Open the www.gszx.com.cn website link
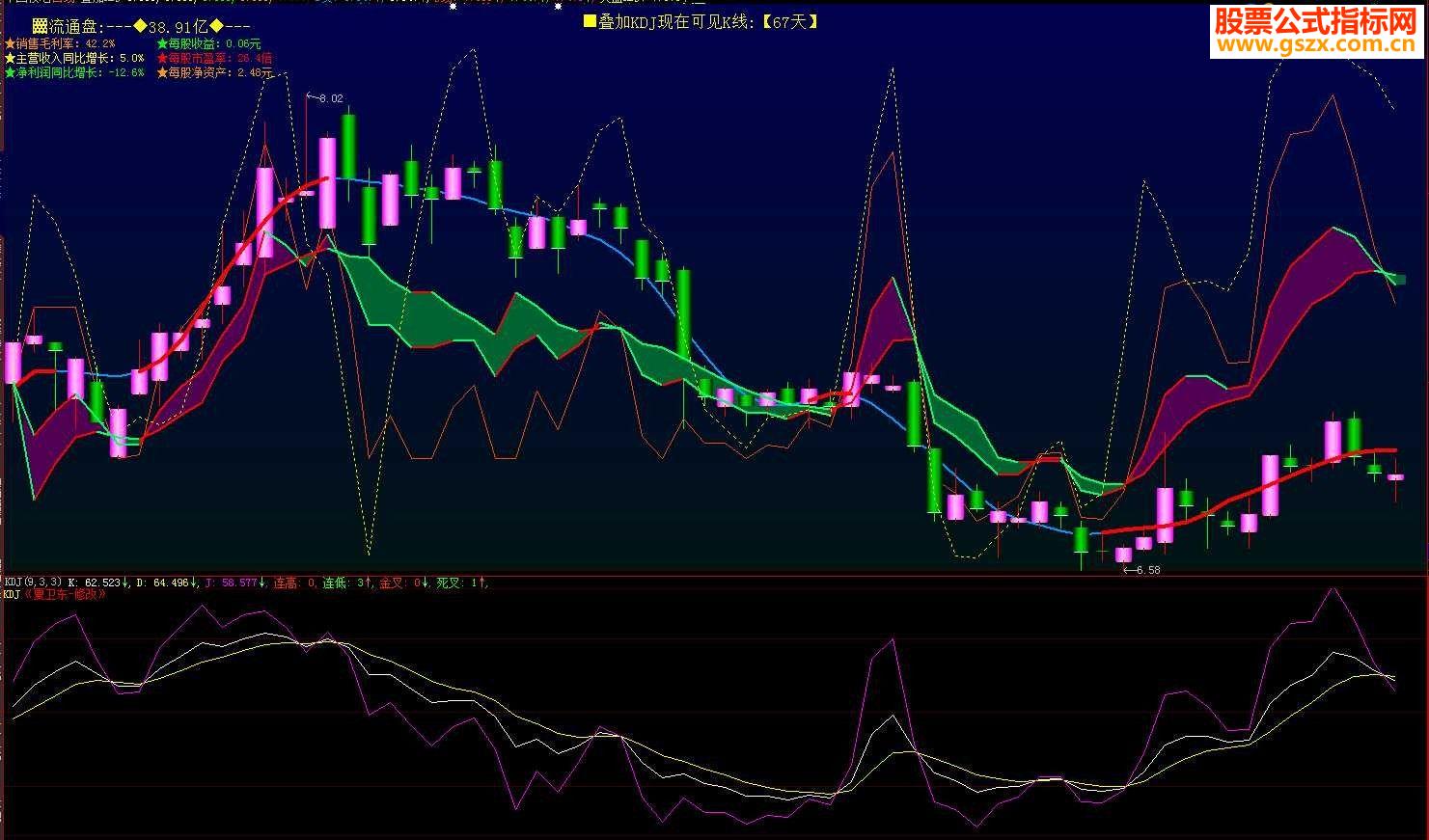The image size is (1429, 840). tap(1316, 44)
